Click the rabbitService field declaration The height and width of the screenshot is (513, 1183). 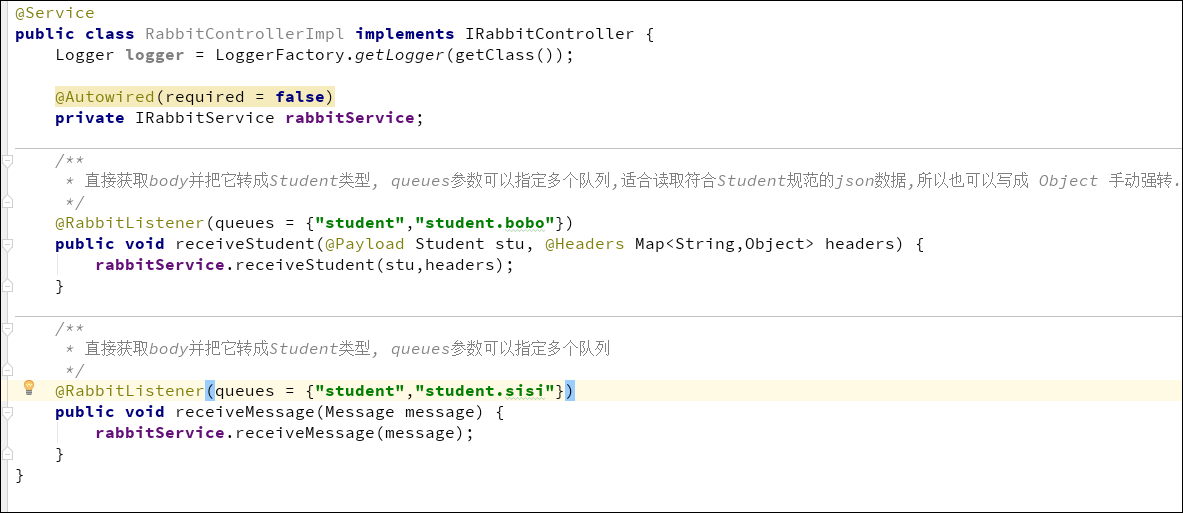coord(349,118)
